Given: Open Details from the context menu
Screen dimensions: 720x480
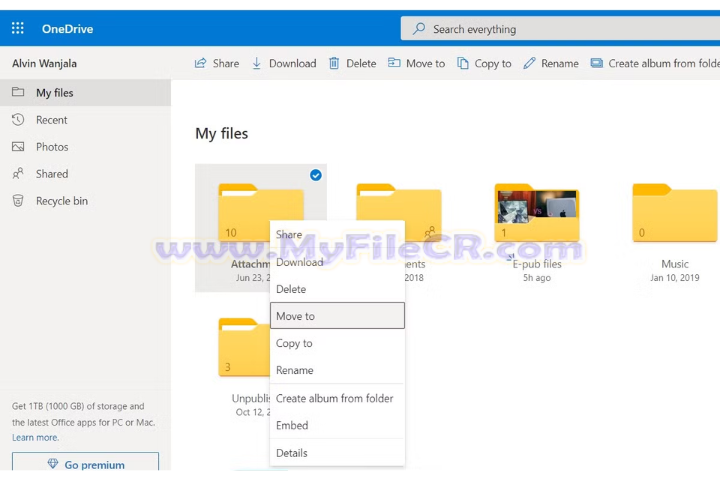Looking at the screenshot, I should pyautogui.click(x=338, y=453).
